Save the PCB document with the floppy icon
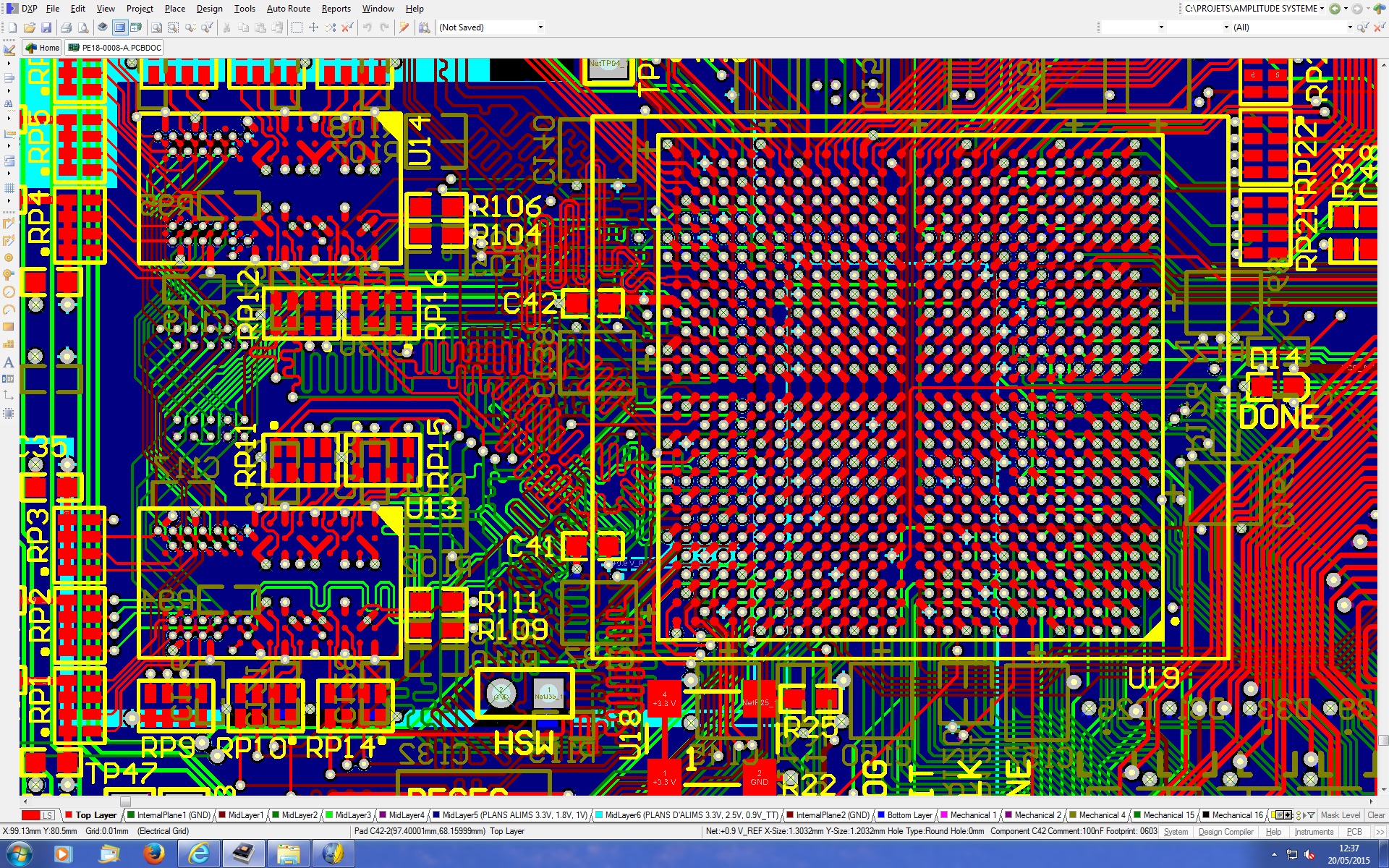 click(46, 27)
